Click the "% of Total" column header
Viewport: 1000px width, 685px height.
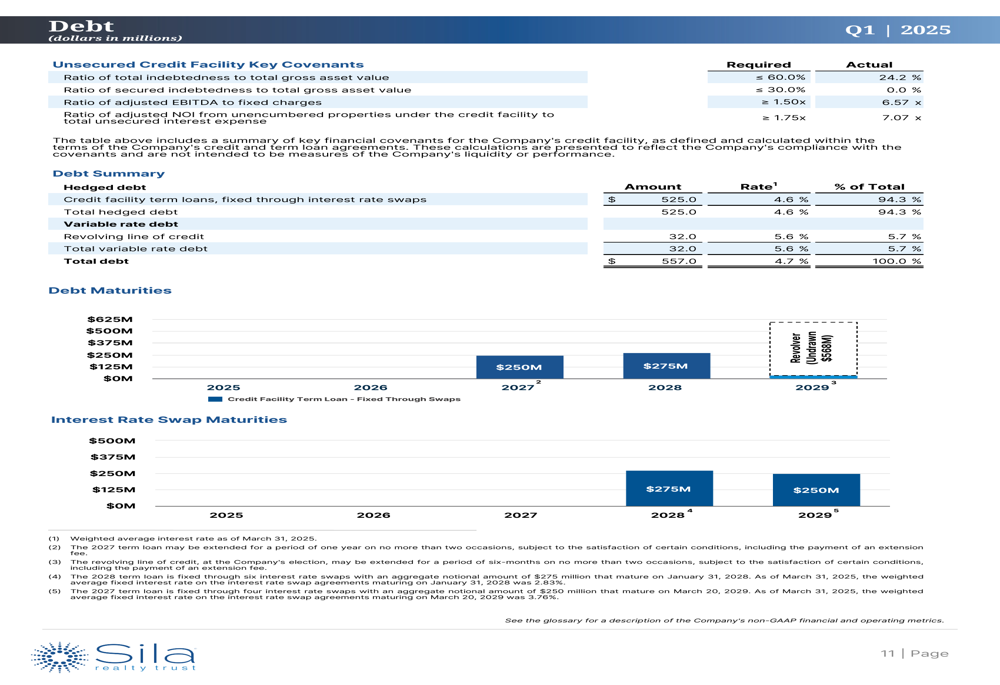coord(869,187)
